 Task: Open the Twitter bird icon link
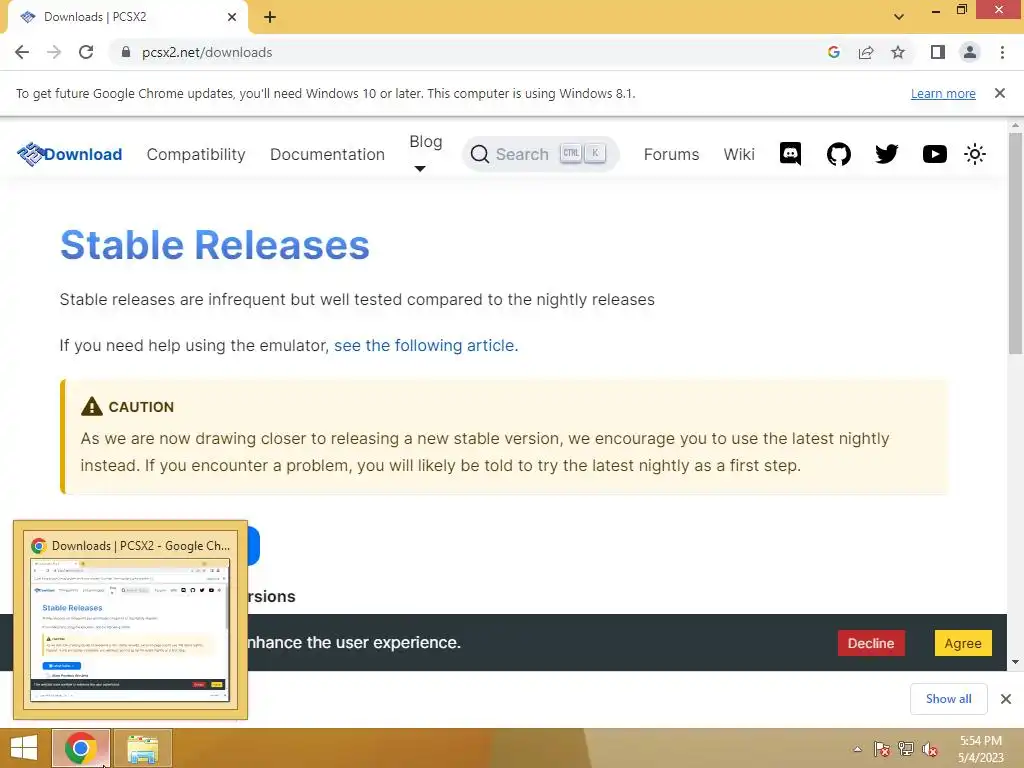pos(886,154)
